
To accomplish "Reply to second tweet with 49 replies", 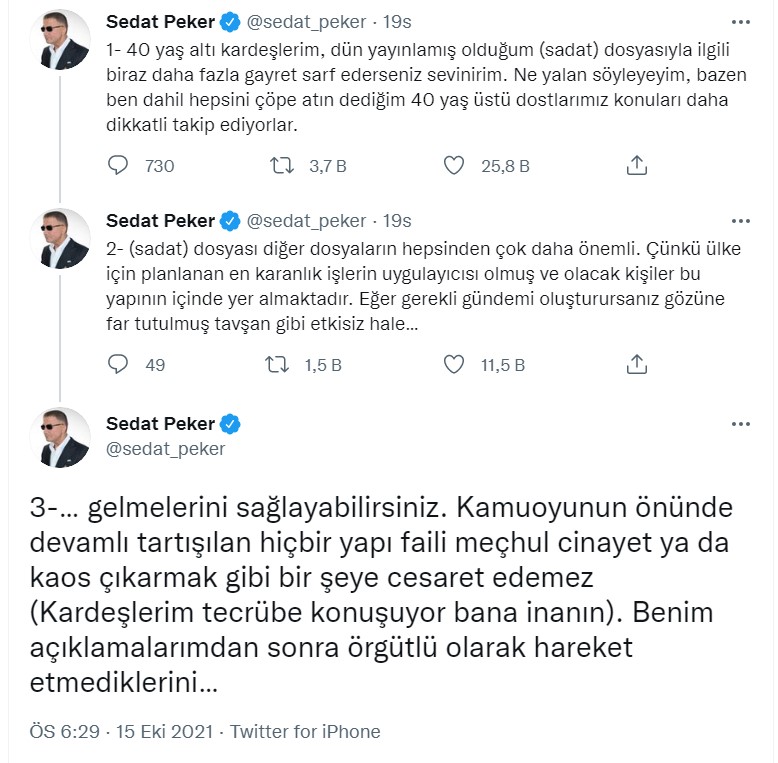I will coord(119,365).
